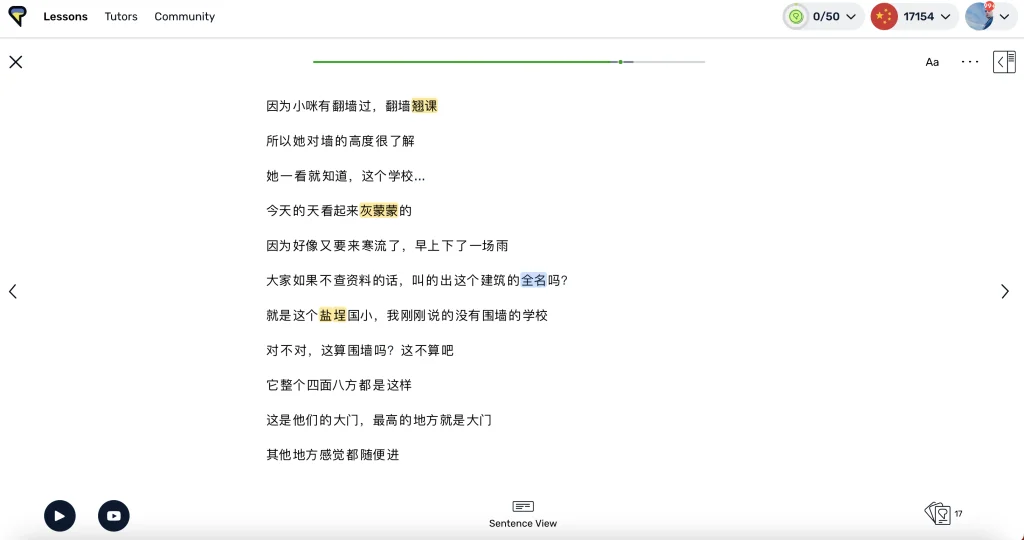Open the three-dots more options menu
Screen dimensions: 1024x540
(x=970, y=62)
